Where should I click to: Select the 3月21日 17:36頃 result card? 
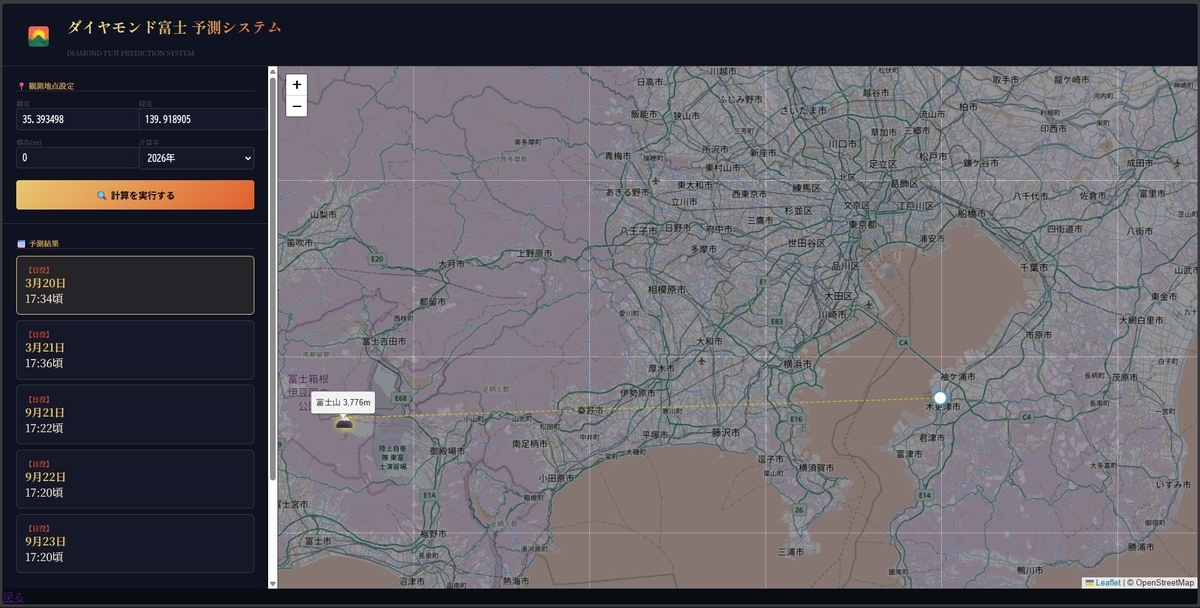pos(135,350)
